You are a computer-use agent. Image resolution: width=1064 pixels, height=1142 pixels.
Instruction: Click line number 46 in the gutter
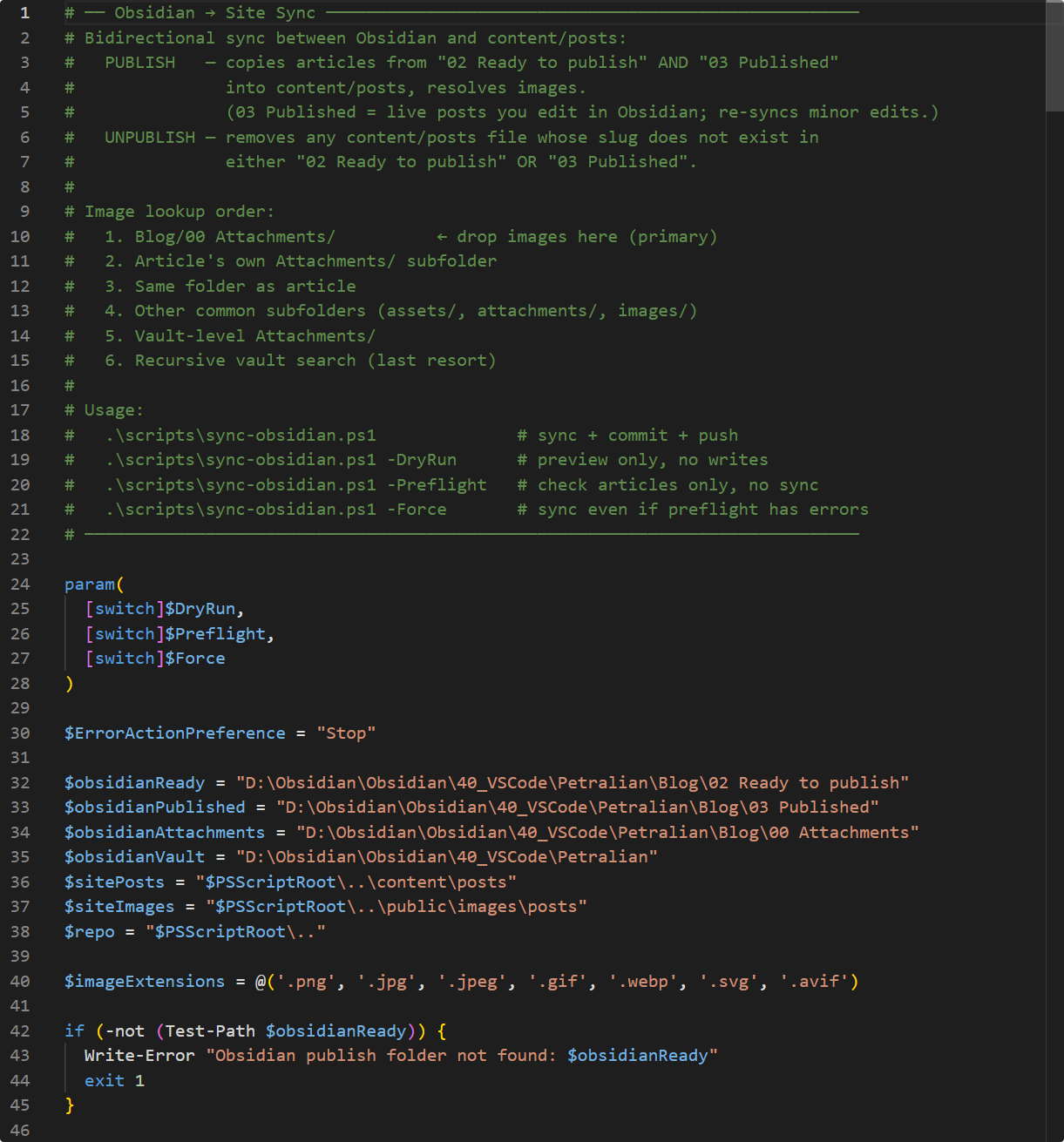[20, 1130]
